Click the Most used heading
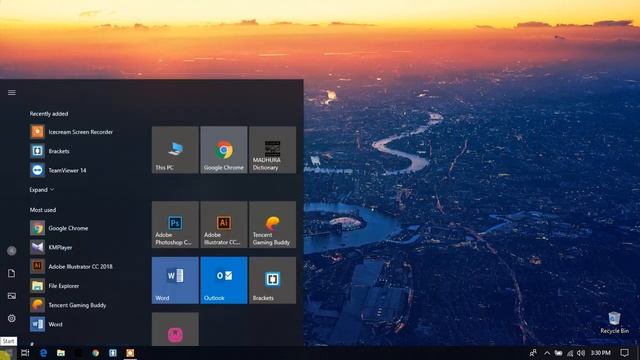640x360 pixels. [x=43, y=210]
